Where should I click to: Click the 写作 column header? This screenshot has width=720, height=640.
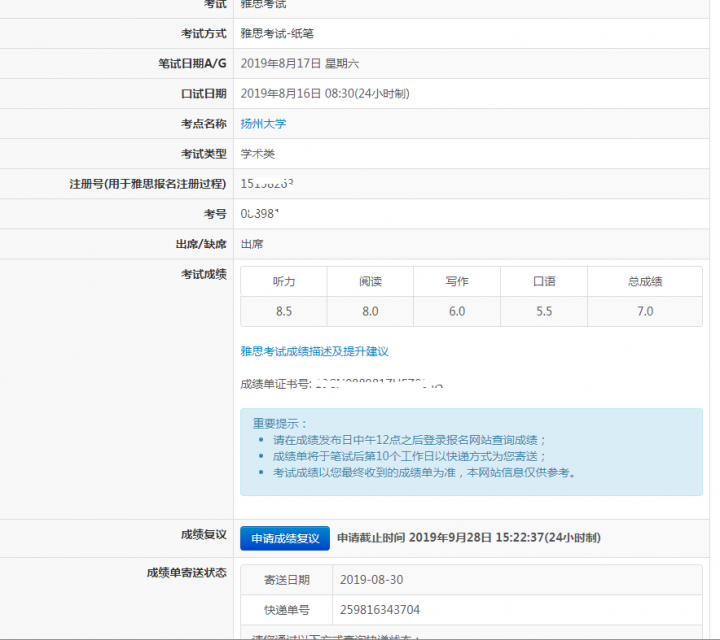457,282
